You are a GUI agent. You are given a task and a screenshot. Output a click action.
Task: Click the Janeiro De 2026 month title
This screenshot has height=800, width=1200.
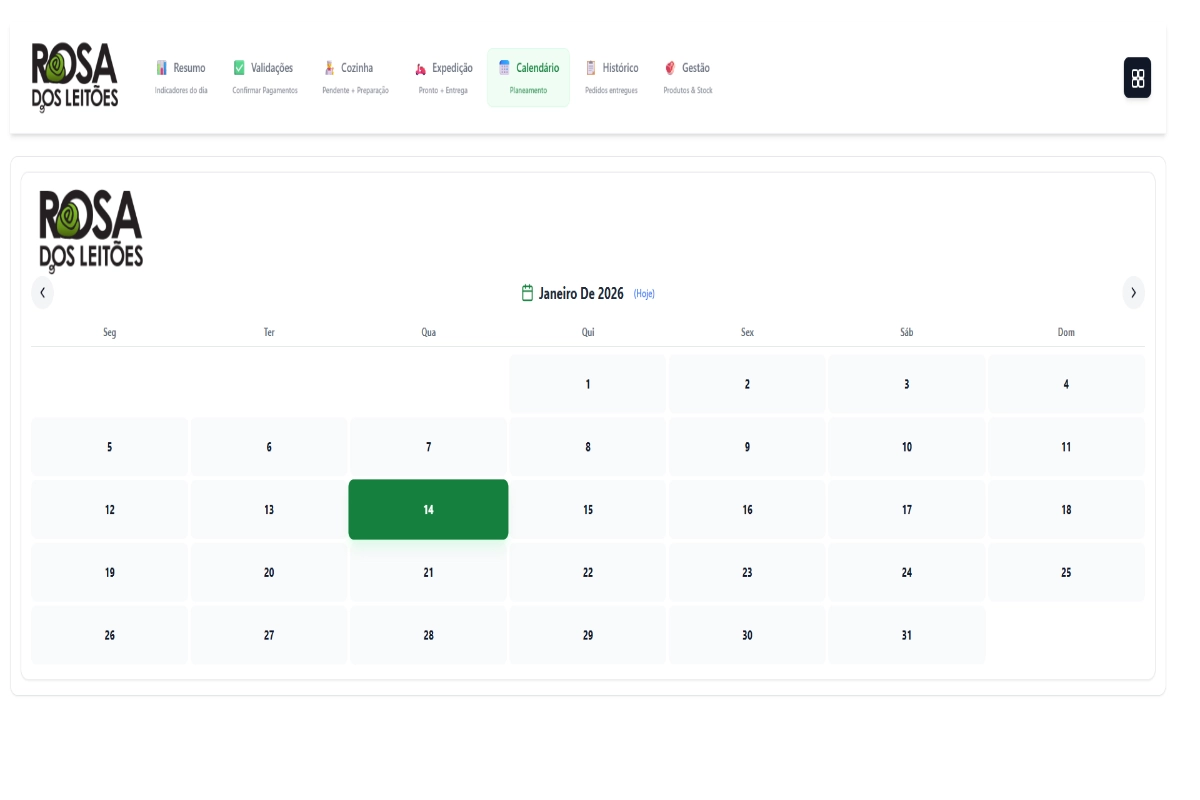581,294
